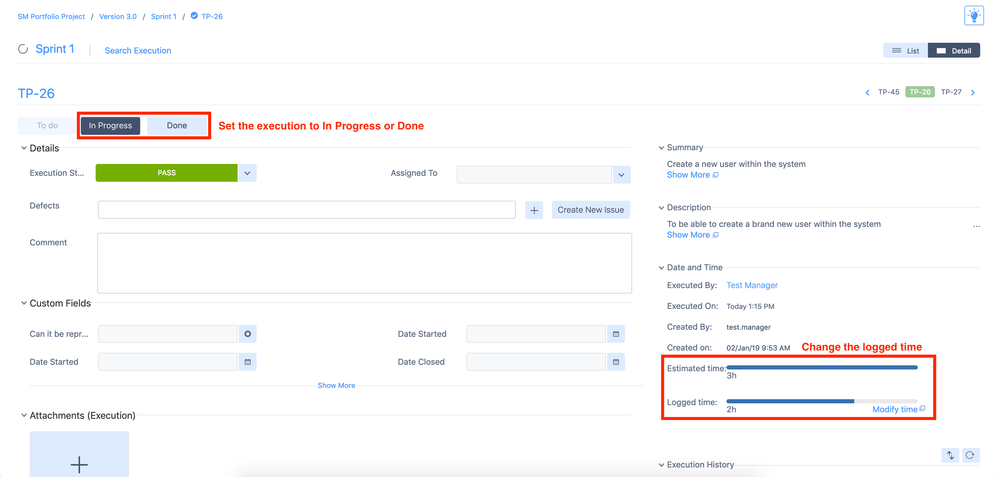This screenshot has height=477, width=998.
Task: Open calendar picker for Date Closed
Action: coord(615,362)
